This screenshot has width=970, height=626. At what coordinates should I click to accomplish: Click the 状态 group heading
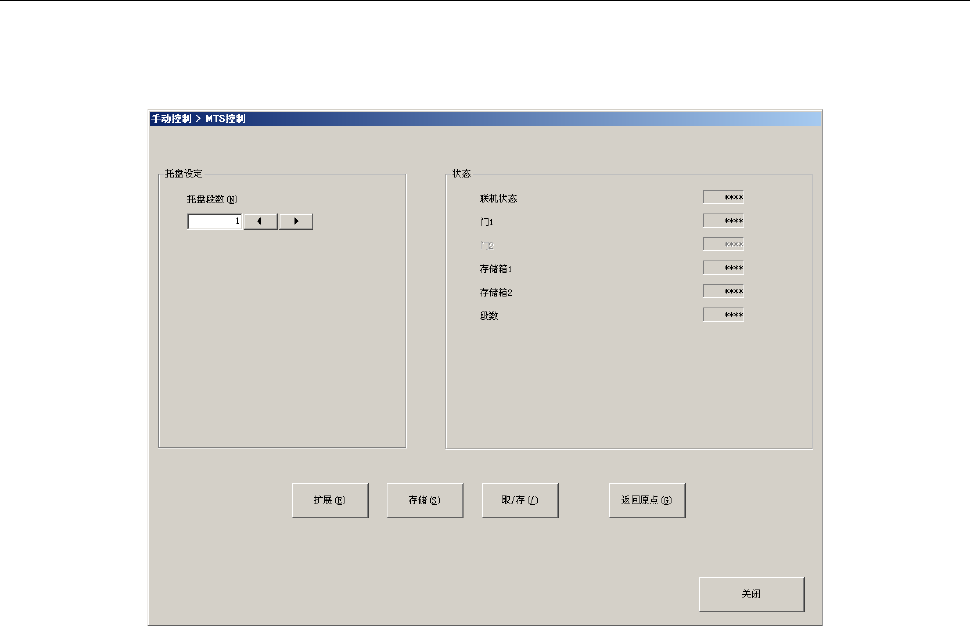461,174
